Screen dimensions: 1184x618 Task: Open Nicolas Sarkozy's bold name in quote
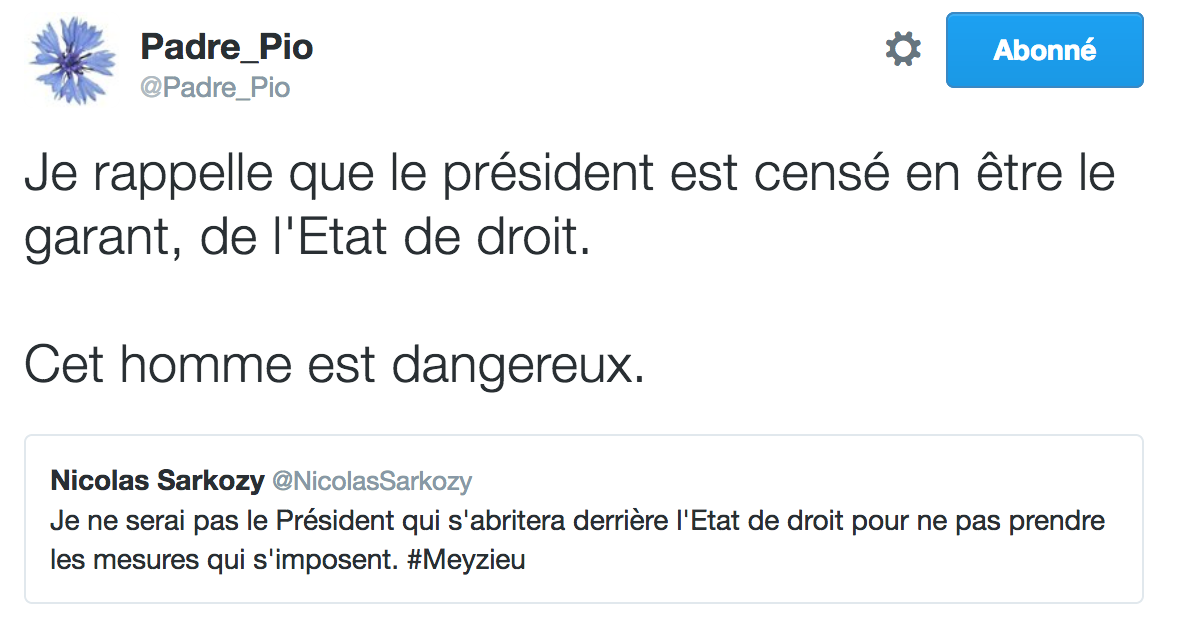pyautogui.click(x=157, y=481)
